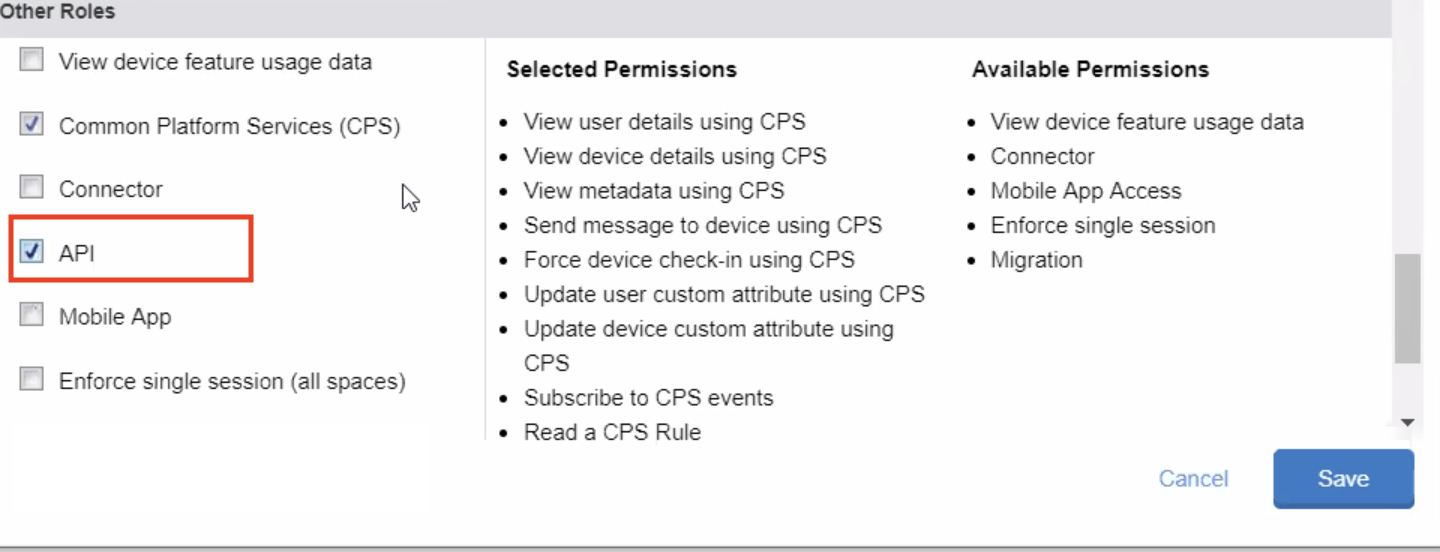Select 'View user details using CPS' permission
The height and width of the screenshot is (552, 1440).
pyautogui.click(x=664, y=122)
